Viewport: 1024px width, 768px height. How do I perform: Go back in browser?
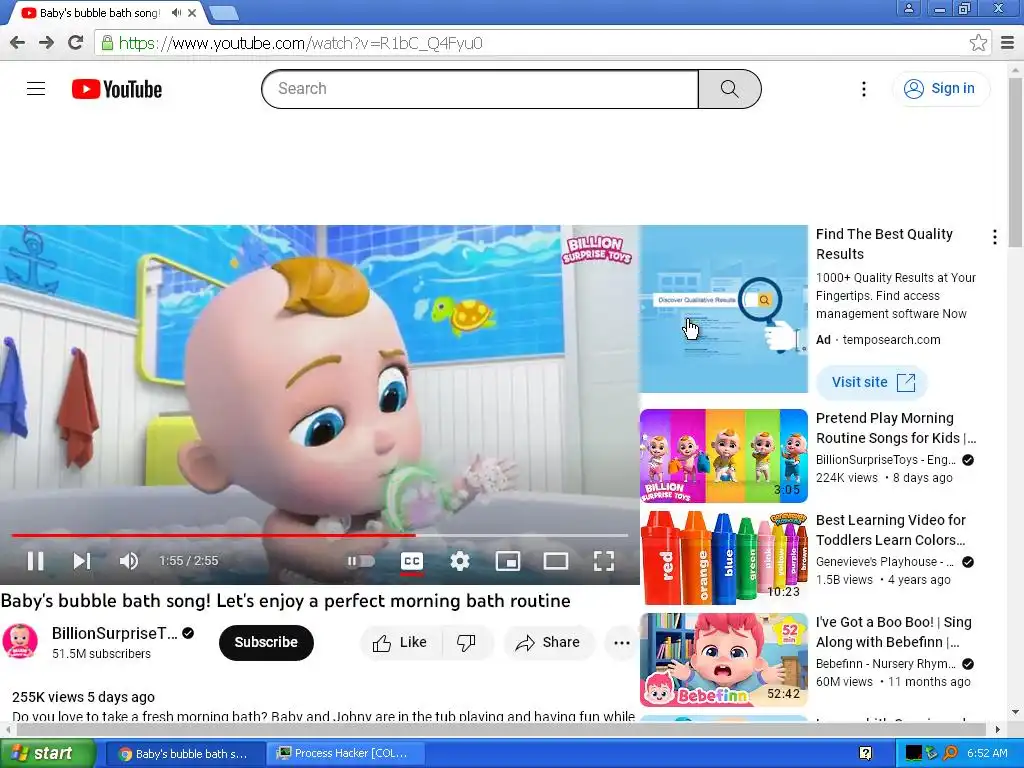pos(18,43)
